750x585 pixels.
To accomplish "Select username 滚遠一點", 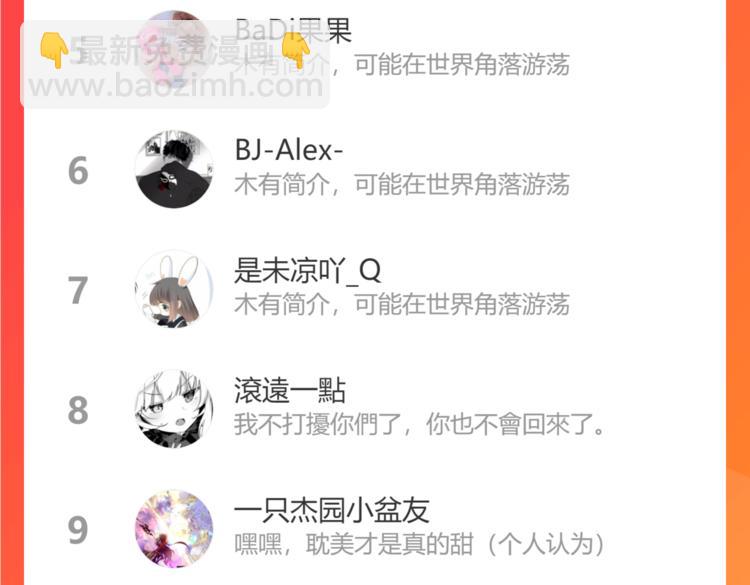I will (290, 391).
